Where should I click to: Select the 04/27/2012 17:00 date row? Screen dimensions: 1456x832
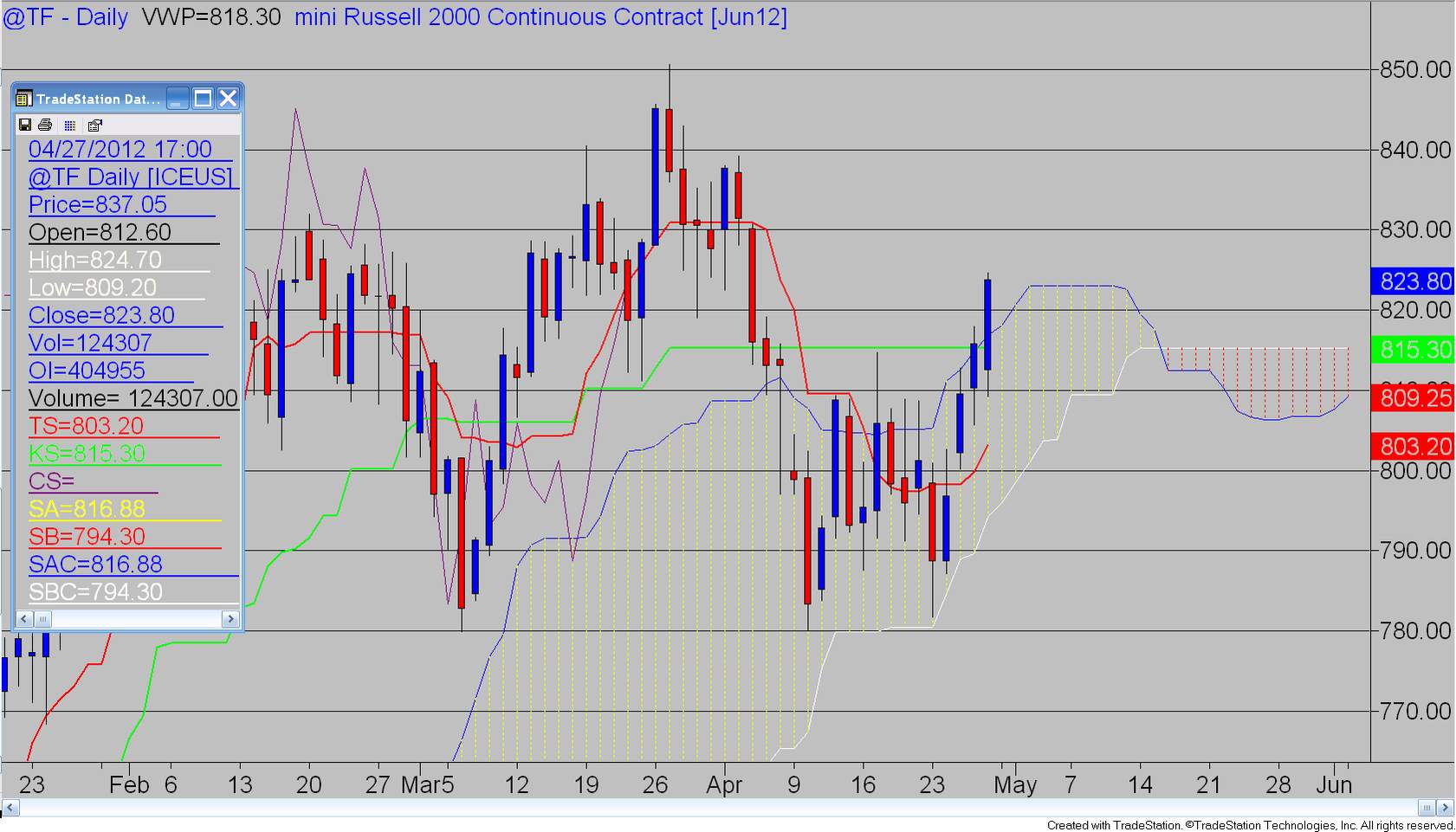[x=120, y=149]
